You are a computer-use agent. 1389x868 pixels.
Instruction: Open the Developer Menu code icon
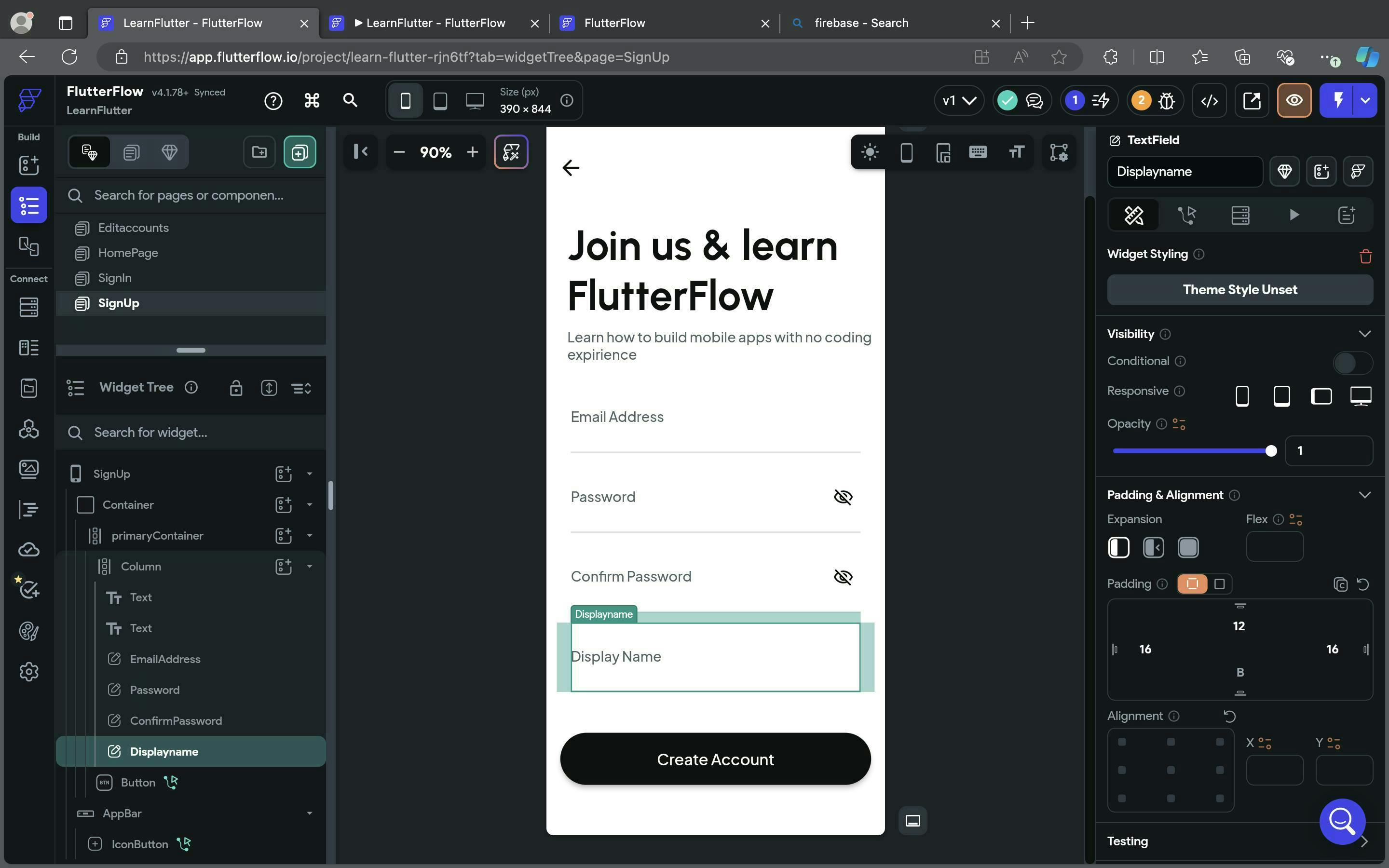click(x=1210, y=100)
